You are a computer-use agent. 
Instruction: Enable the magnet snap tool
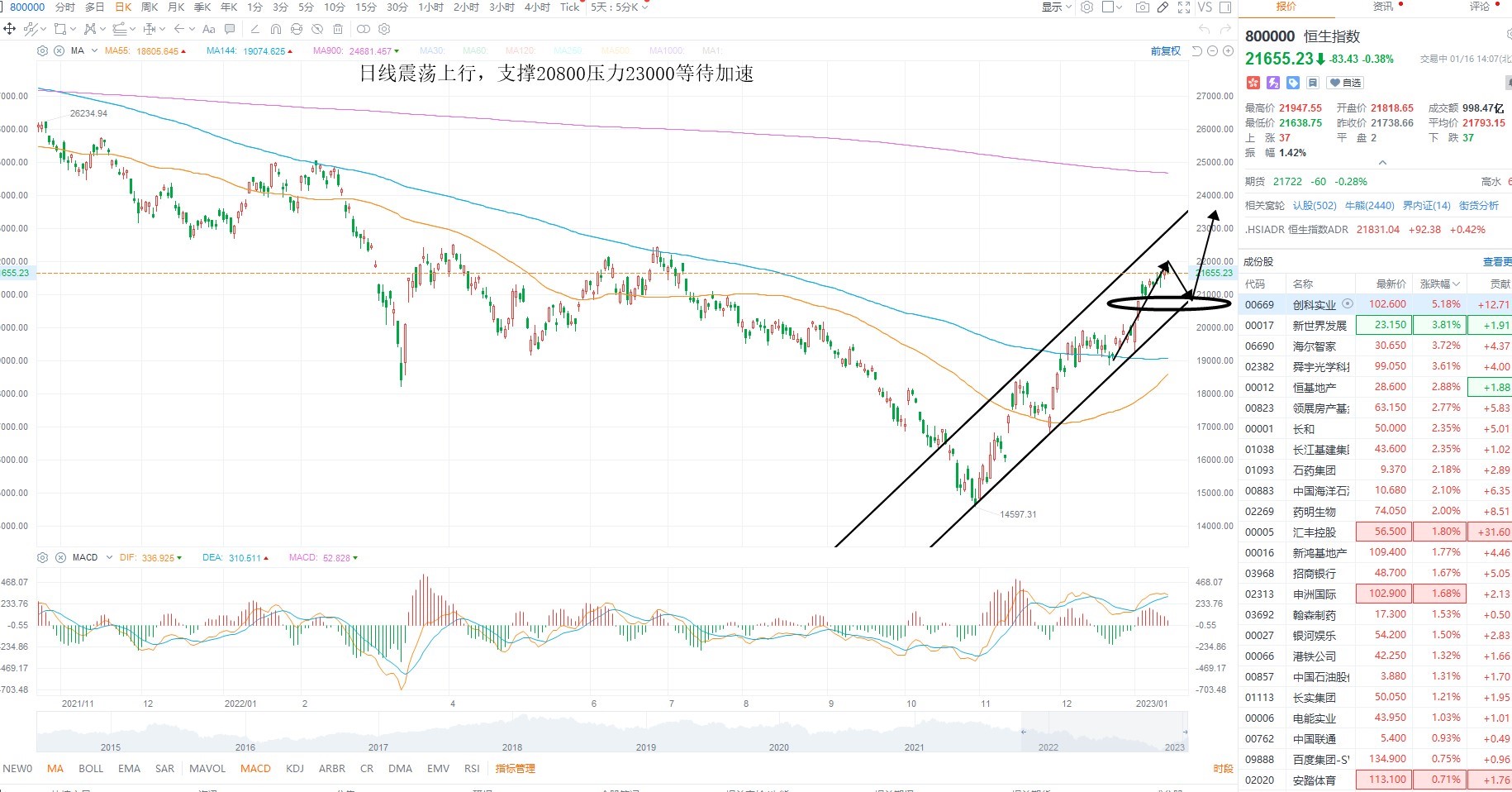276,29
